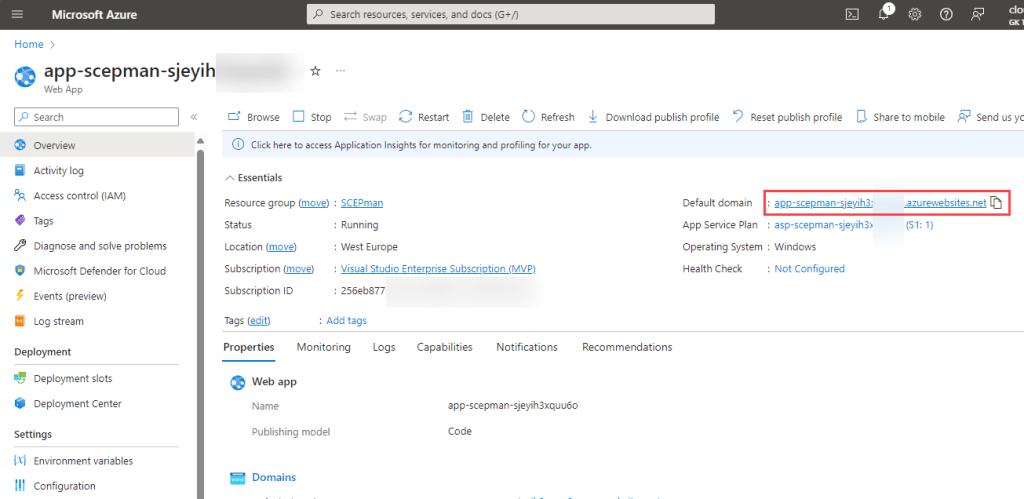Open Overview in the sidebar
This screenshot has height=499, width=1024.
pyautogui.click(x=98, y=145)
